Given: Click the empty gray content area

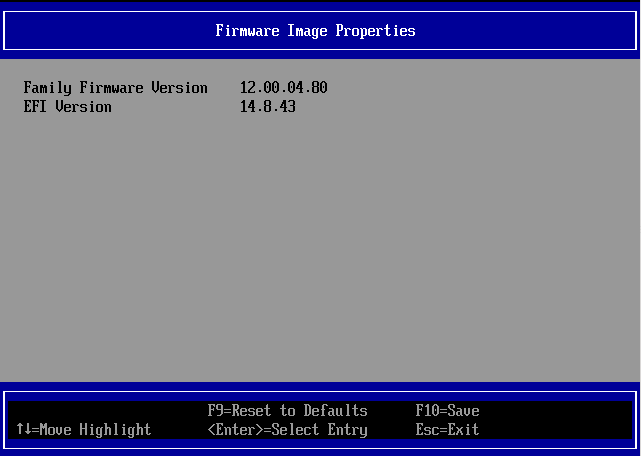Looking at the screenshot, I should pyautogui.click(x=320, y=250).
